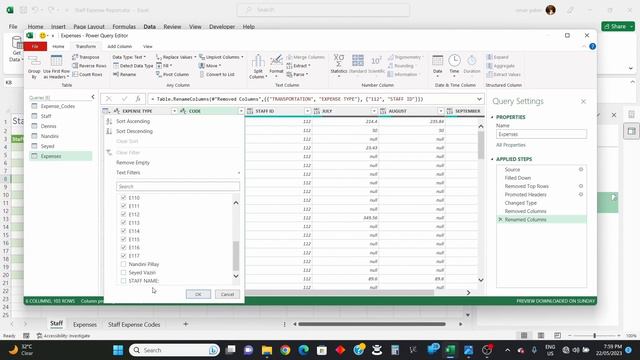The image size is (640, 360).
Task: Open the Data Type: Text dropdown
Action: [129, 57]
